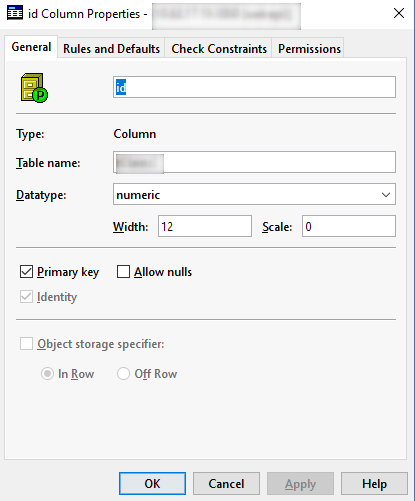The width and height of the screenshot is (415, 501).
Task: Toggle the Identity checkbox
Action: click(26, 297)
